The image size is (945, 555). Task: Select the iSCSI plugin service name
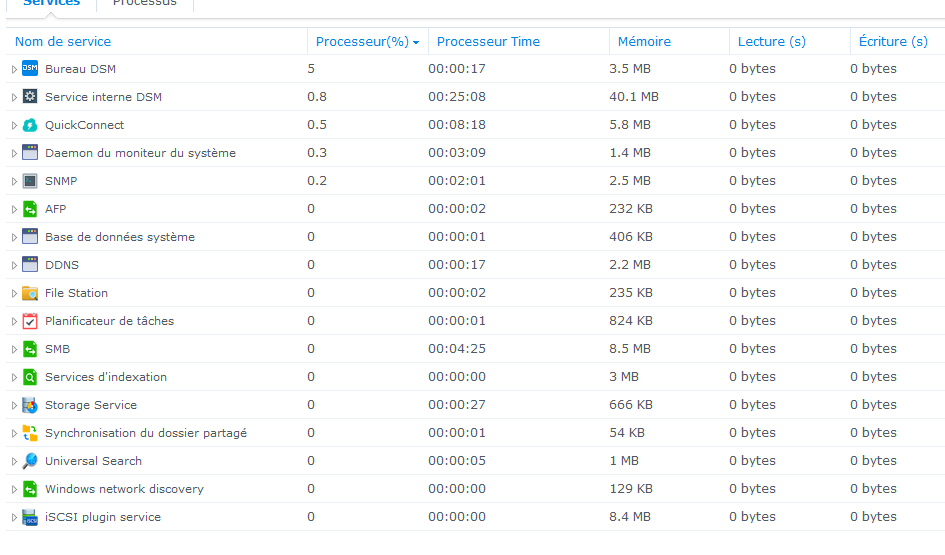[x=103, y=517]
